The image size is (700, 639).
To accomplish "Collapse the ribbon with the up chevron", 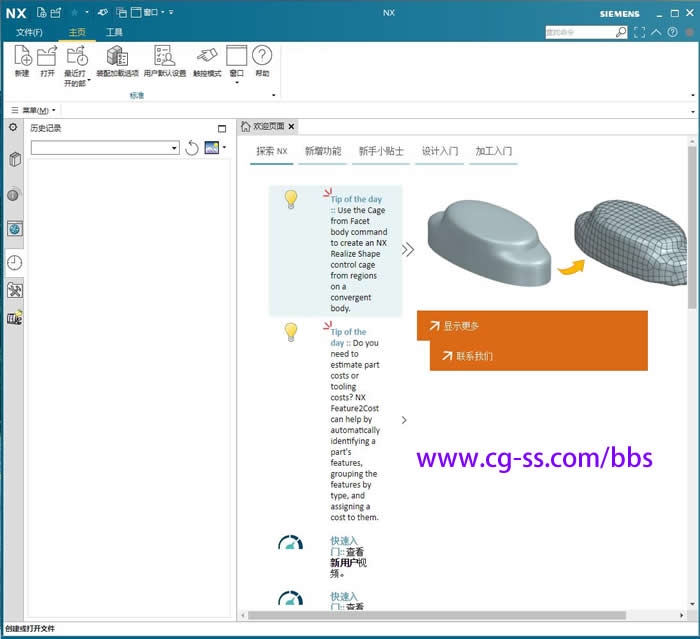I will coord(656,32).
